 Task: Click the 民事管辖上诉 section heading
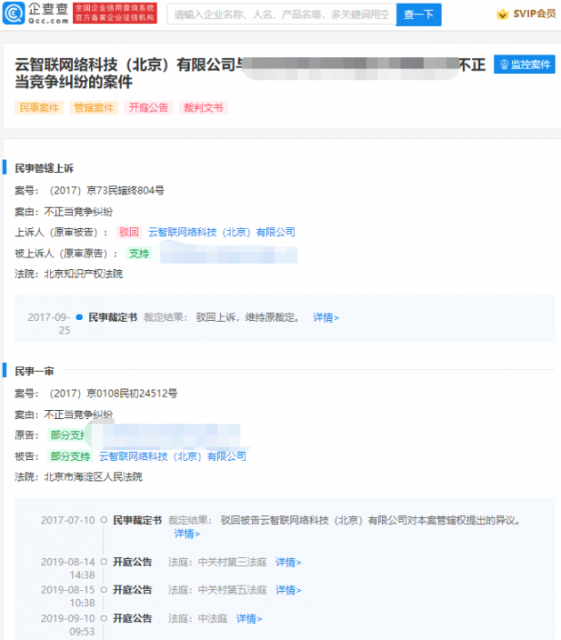pyautogui.click(x=44, y=168)
